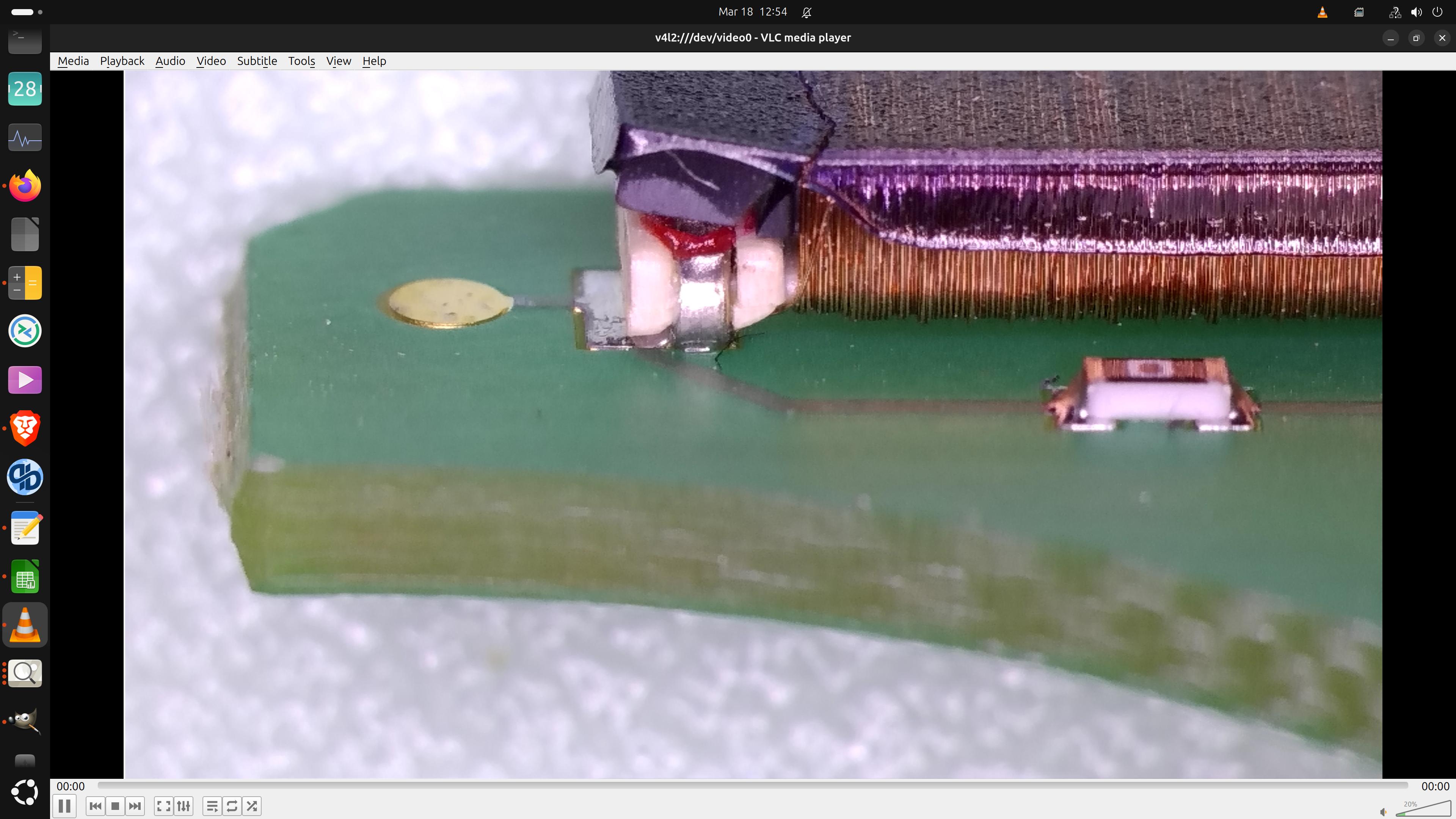The width and height of the screenshot is (1456, 819).
Task: Click elapsed time 00:00 label
Action: (x=71, y=786)
